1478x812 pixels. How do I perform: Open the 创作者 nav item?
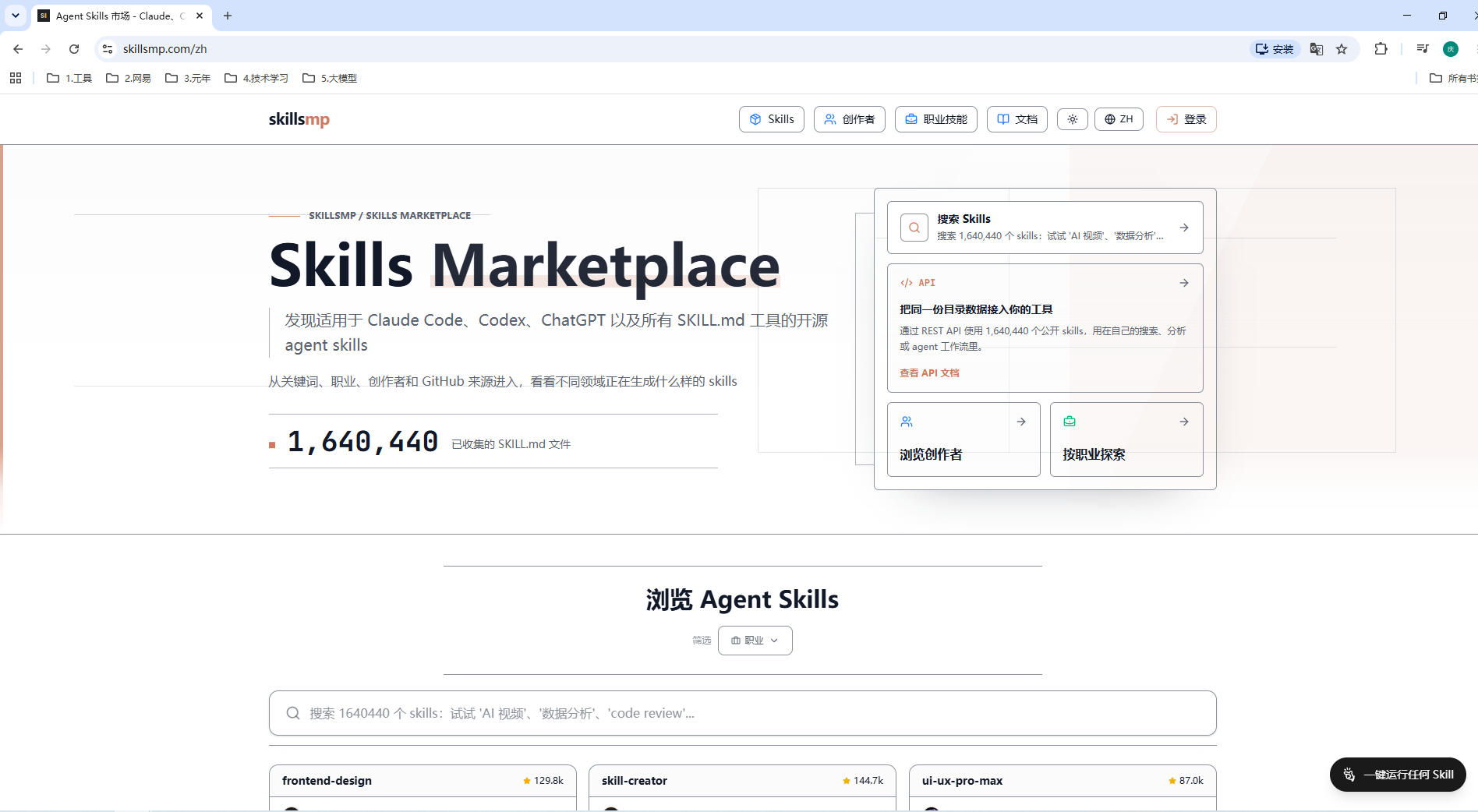[850, 119]
